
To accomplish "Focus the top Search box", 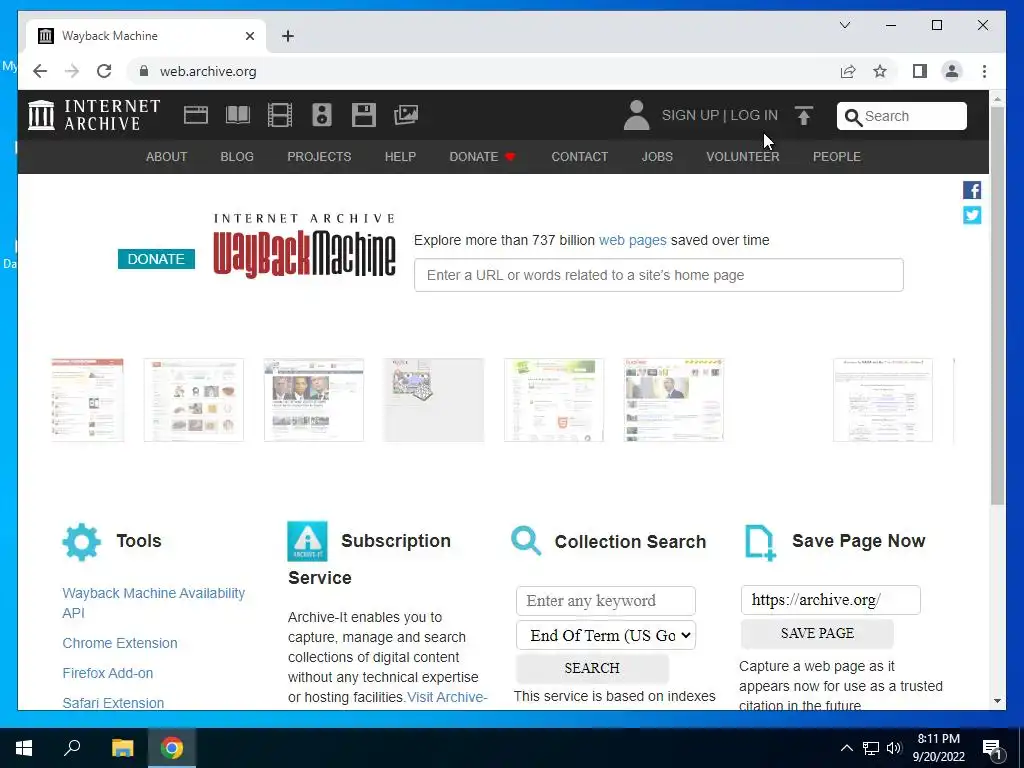I will click(901, 116).
